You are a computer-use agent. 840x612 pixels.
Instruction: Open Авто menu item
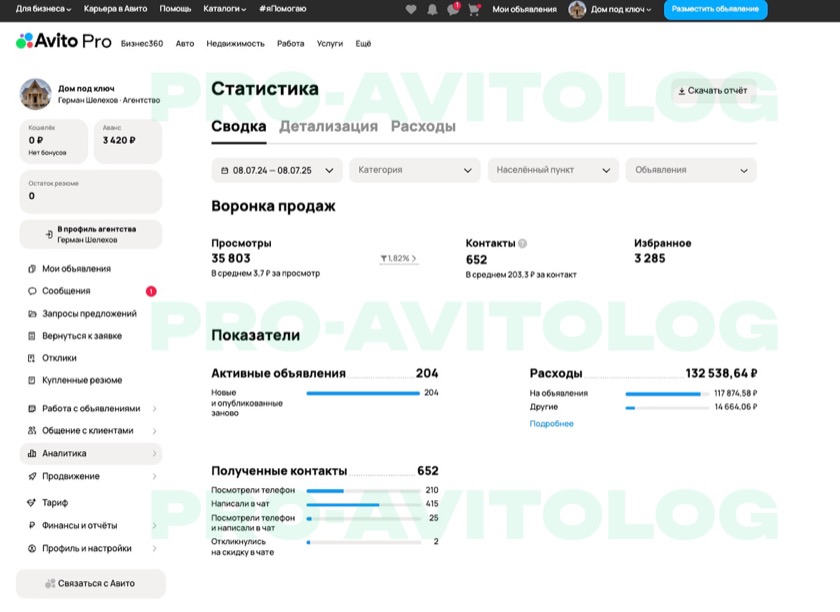pyautogui.click(x=185, y=44)
